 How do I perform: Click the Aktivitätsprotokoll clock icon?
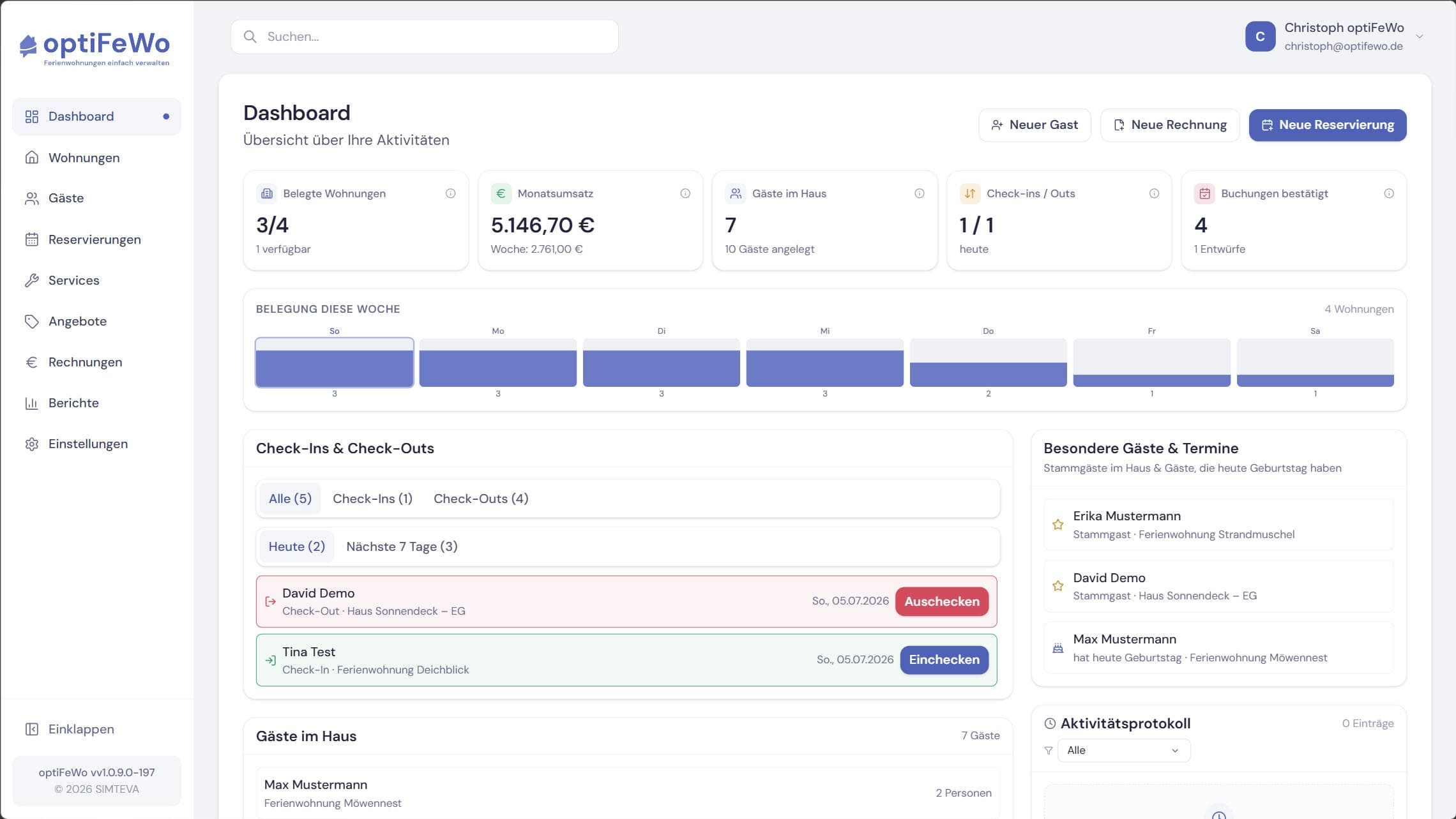tap(1050, 723)
